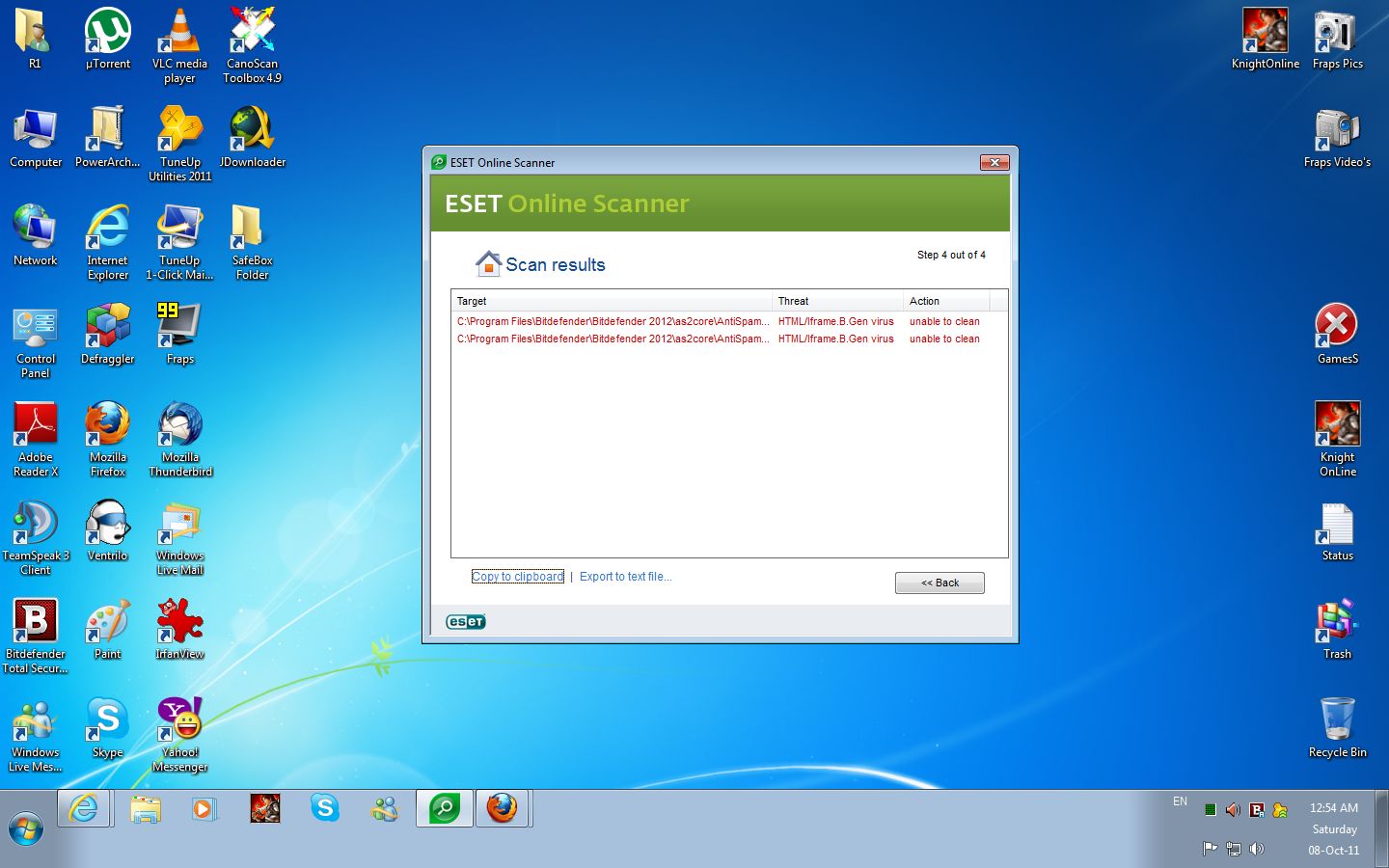The image size is (1389, 868).
Task: Click Bitdefender tray icon
Action: 1257,810
